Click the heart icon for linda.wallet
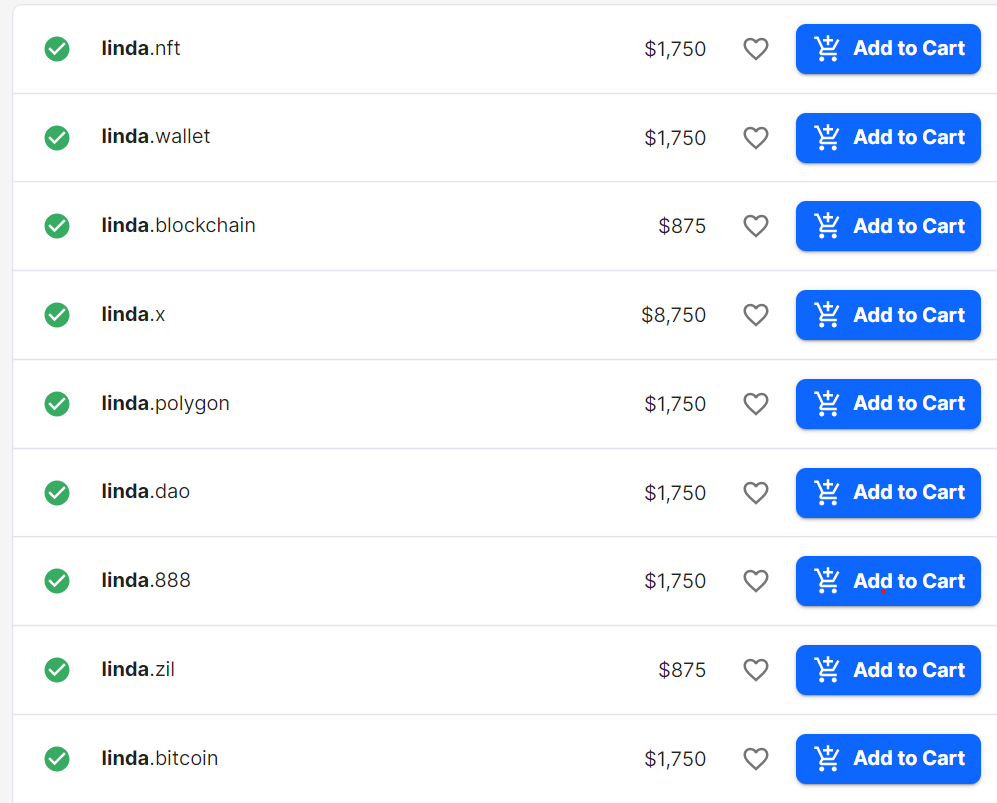The height and width of the screenshot is (803, 997). click(756, 138)
